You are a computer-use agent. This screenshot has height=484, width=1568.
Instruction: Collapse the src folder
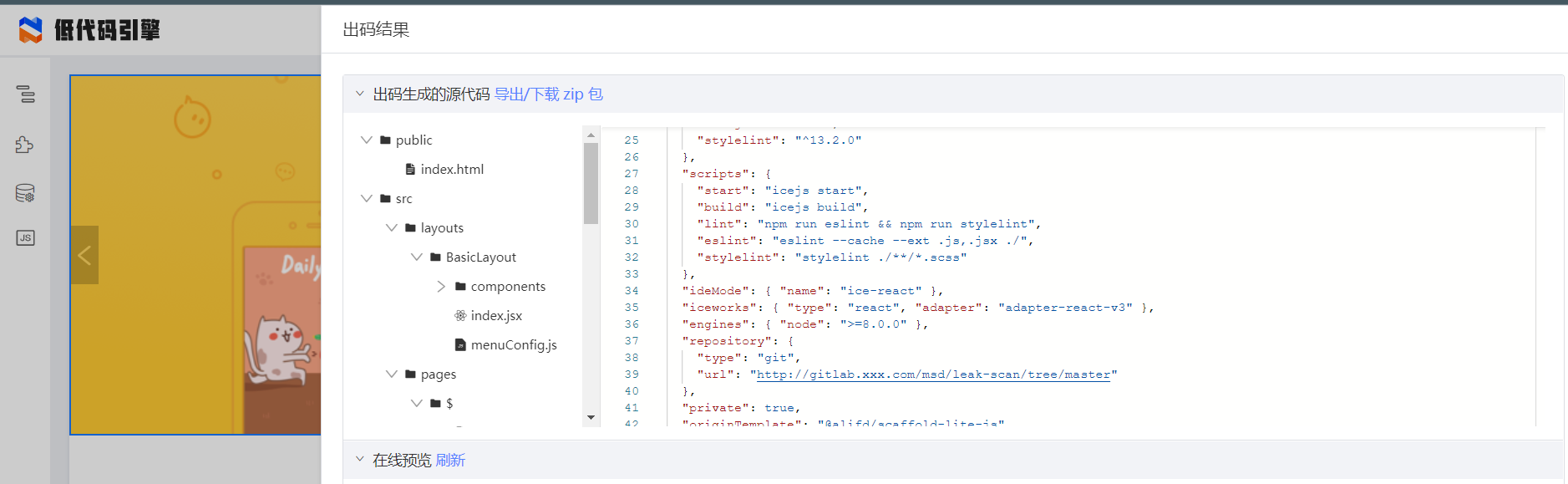coord(366,198)
